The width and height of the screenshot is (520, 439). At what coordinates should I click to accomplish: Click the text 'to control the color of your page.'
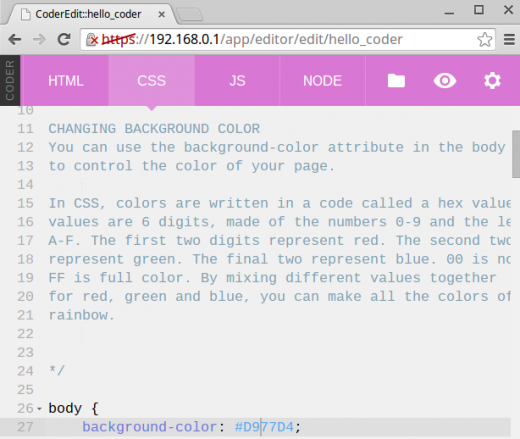tap(192, 166)
